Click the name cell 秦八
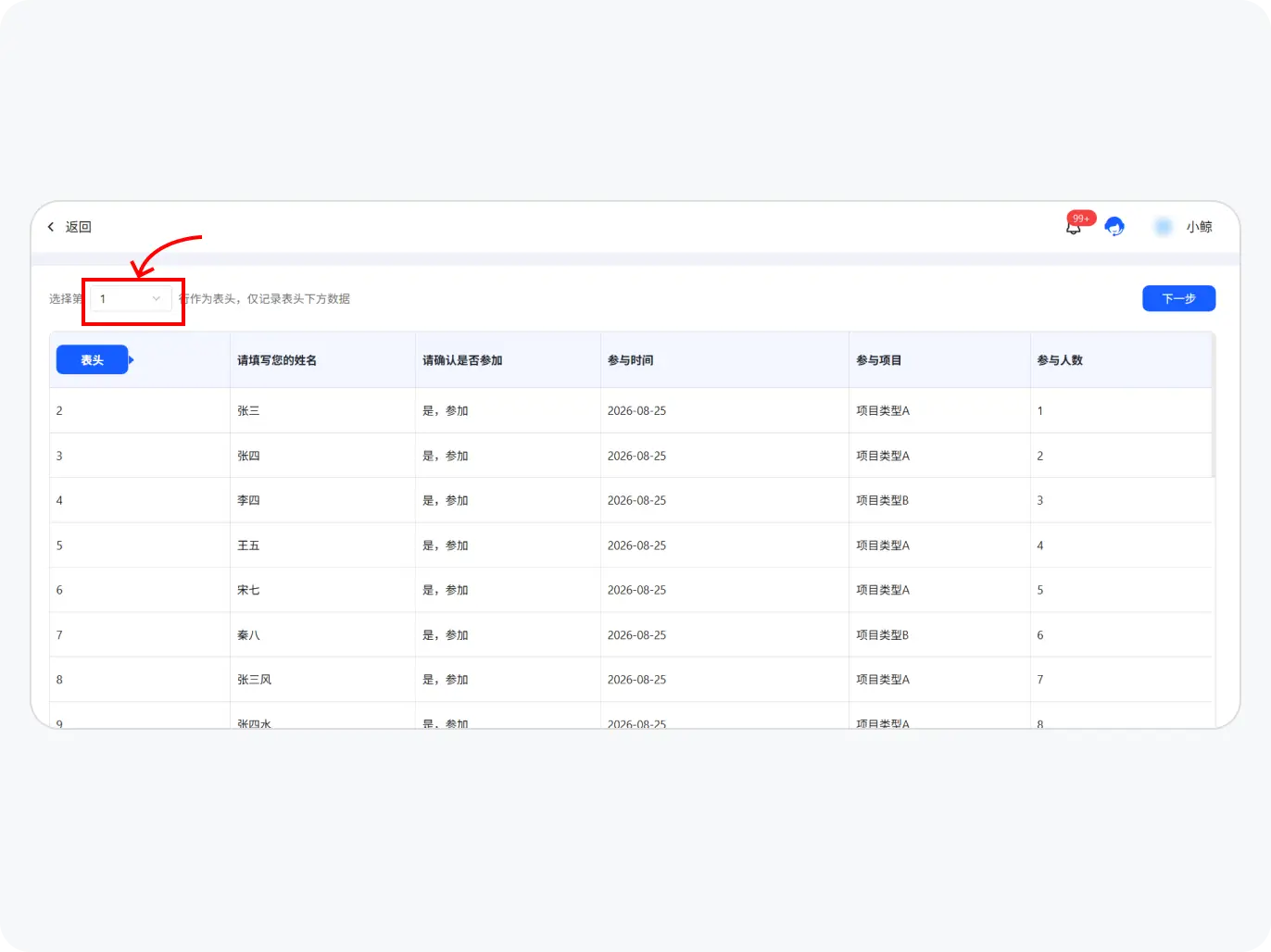The height and width of the screenshot is (952, 1271). [248, 635]
